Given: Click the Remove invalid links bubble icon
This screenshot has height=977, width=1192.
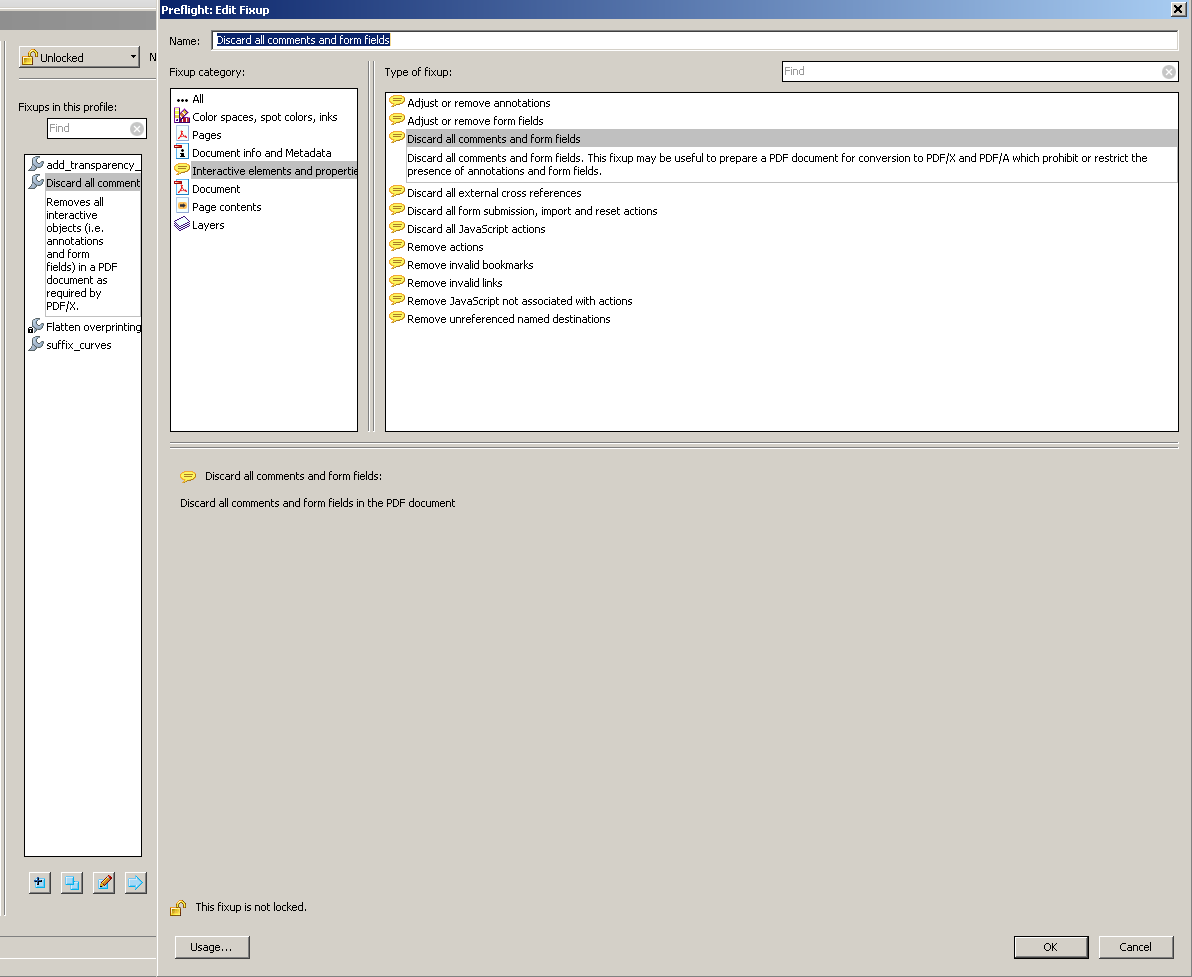Looking at the screenshot, I should [x=397, y=281].
